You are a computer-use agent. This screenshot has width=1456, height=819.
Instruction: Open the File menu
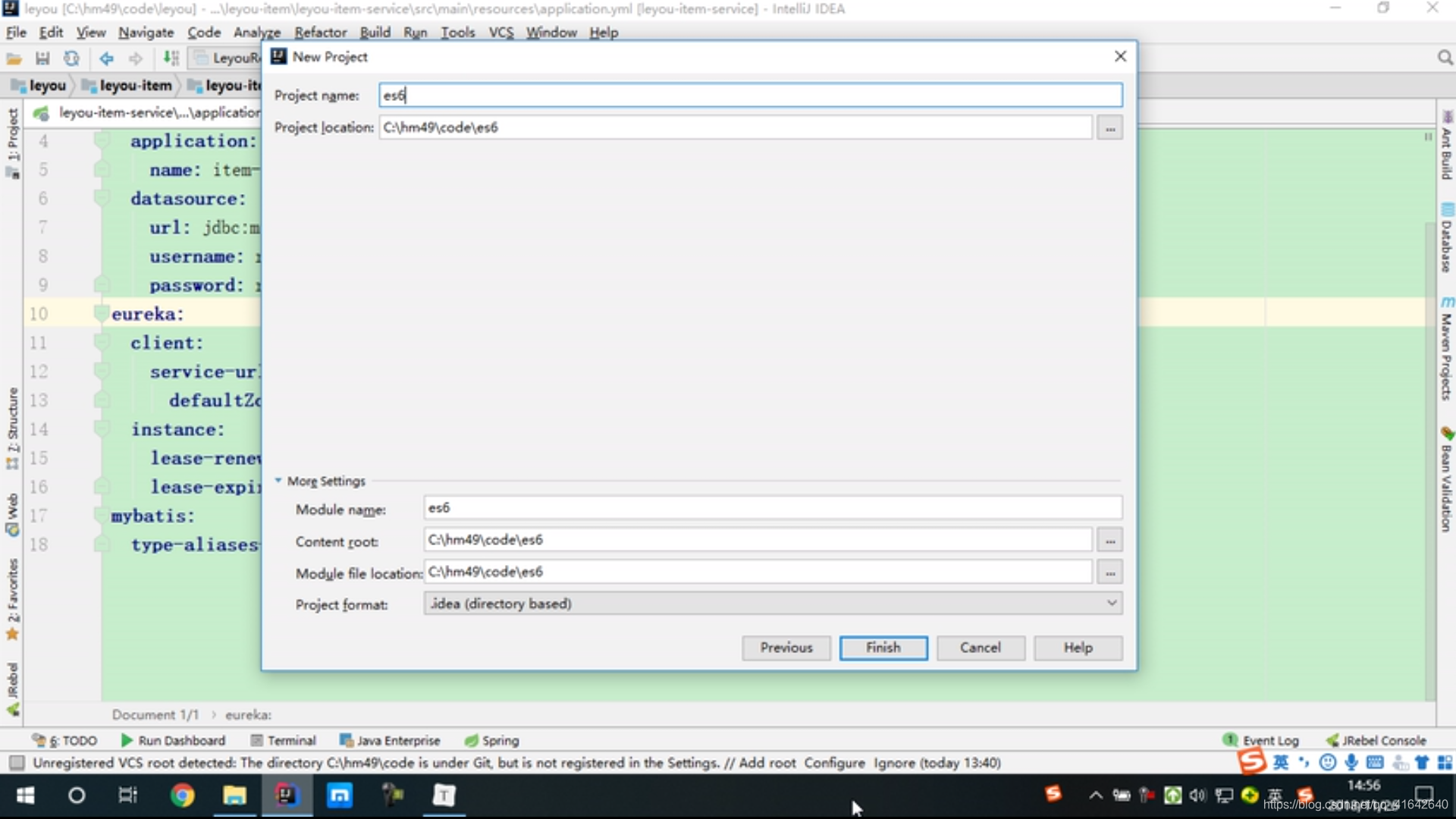16,33
